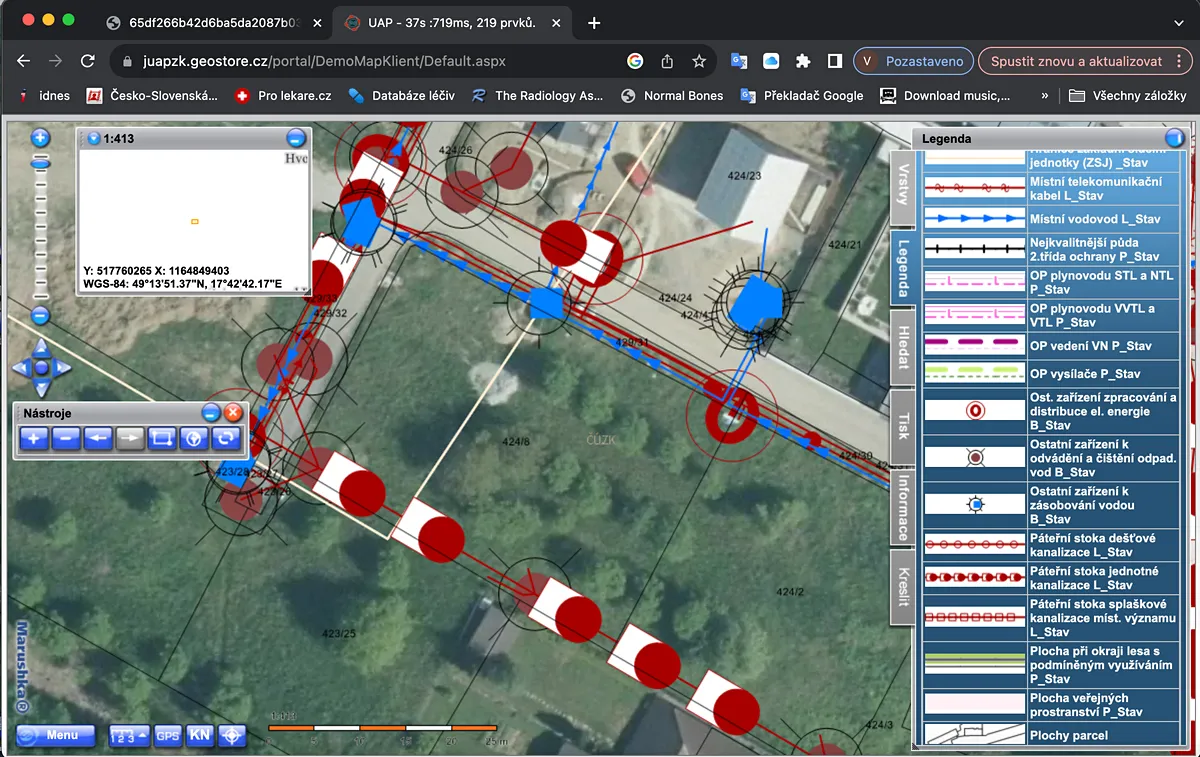Bookmark this page with the star icon
The width and height of the screenshot is (1200, 757).
(x=699, y=61)
